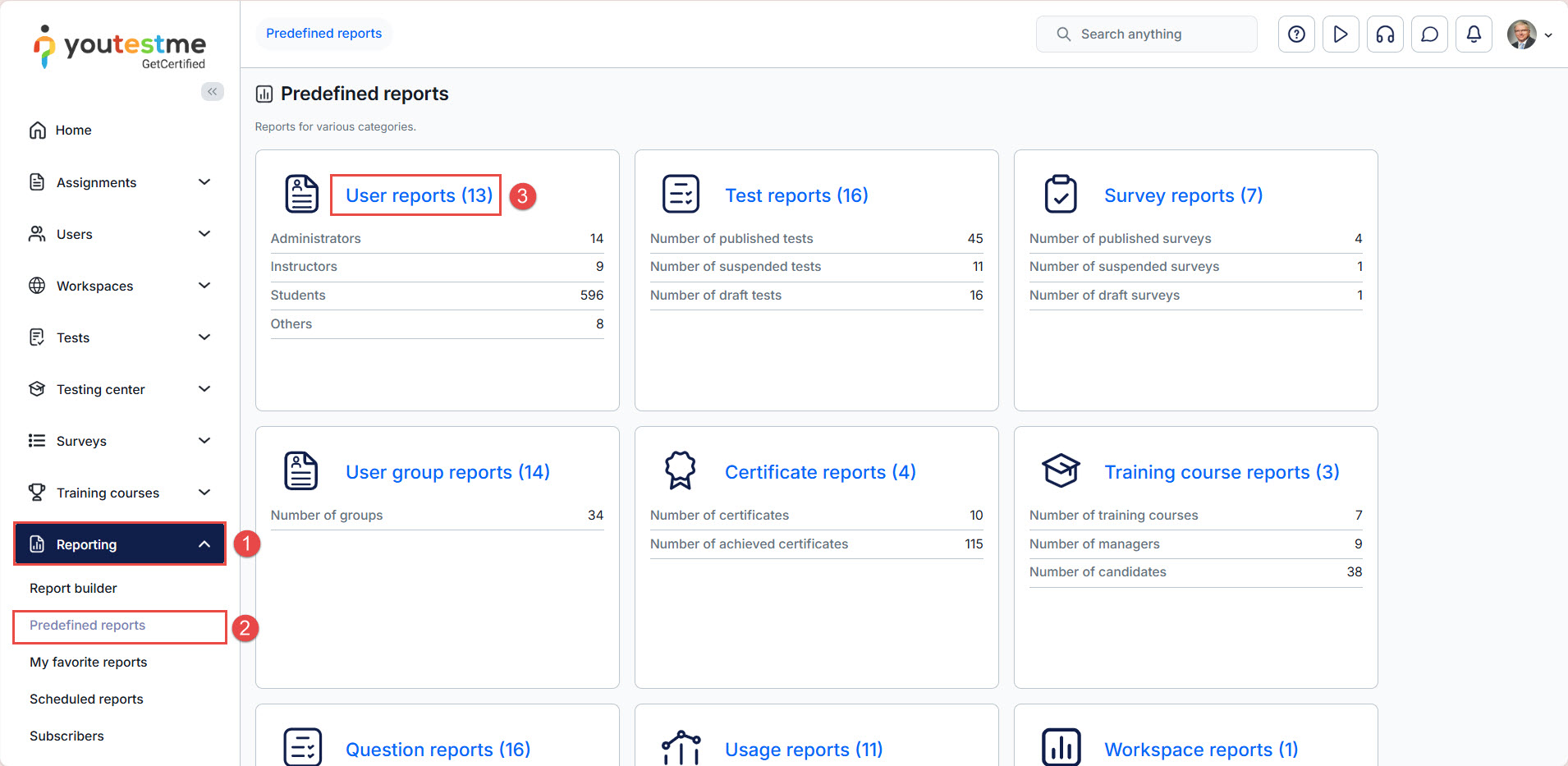Open Report builder submenu item

(73, 588)
